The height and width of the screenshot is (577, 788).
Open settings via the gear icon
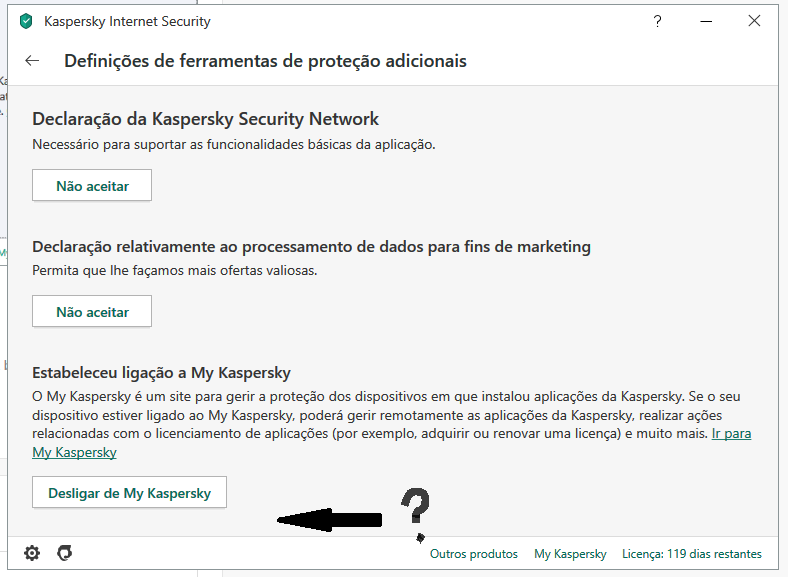[32, 553]
